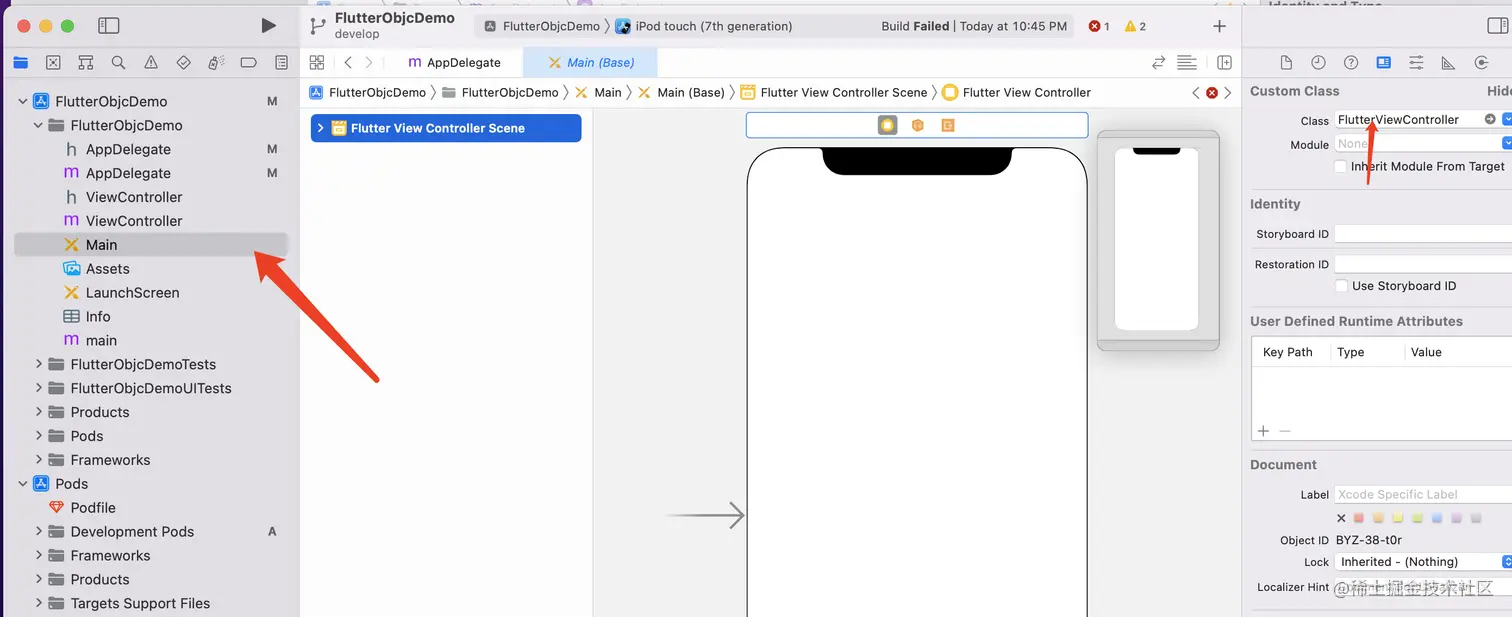Show the History inspector clock

point(1318,62)
